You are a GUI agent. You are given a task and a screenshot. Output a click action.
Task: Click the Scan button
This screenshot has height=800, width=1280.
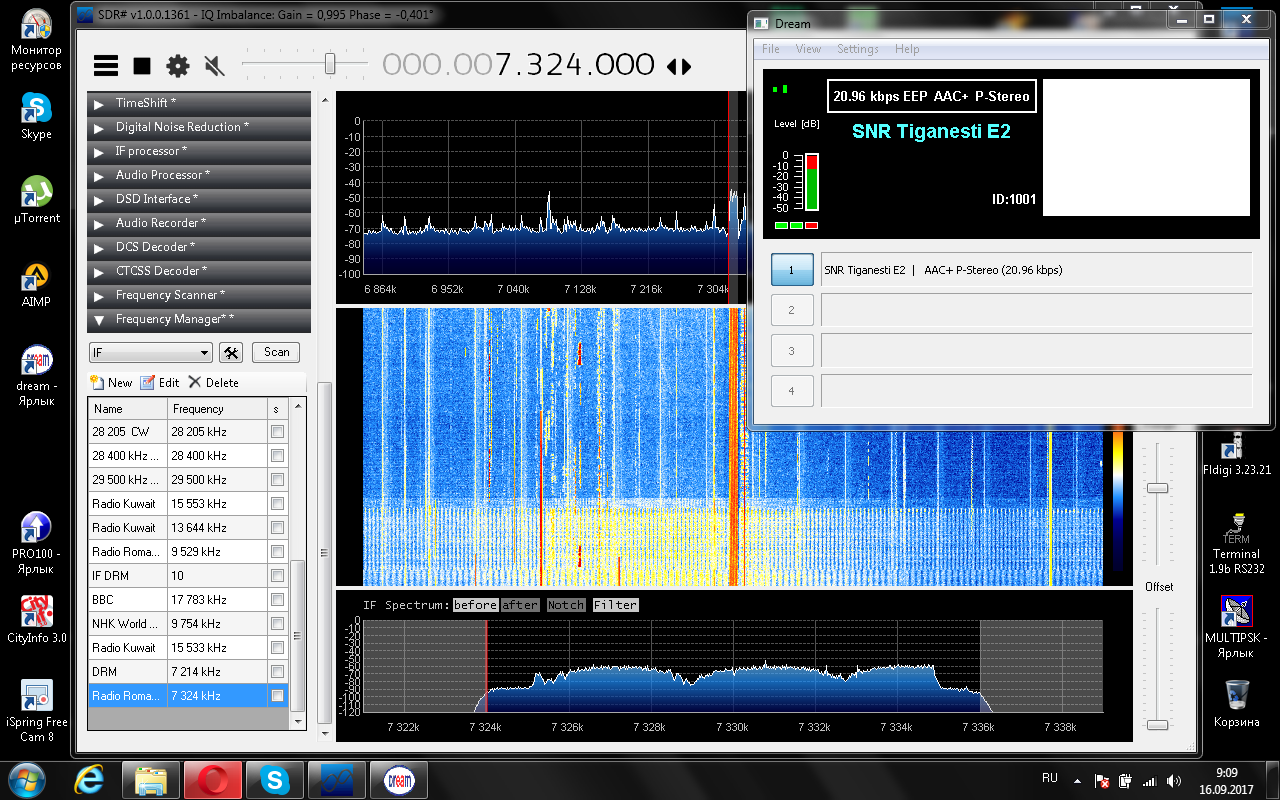tap(276, 352)
